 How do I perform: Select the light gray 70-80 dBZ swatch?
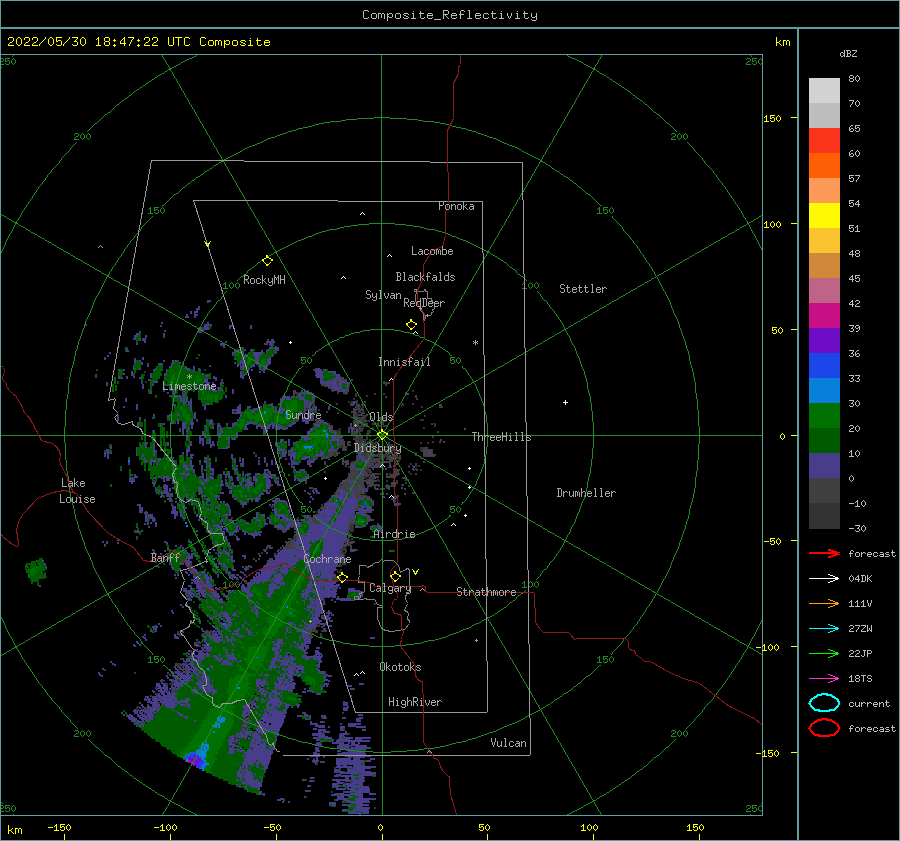824,91
